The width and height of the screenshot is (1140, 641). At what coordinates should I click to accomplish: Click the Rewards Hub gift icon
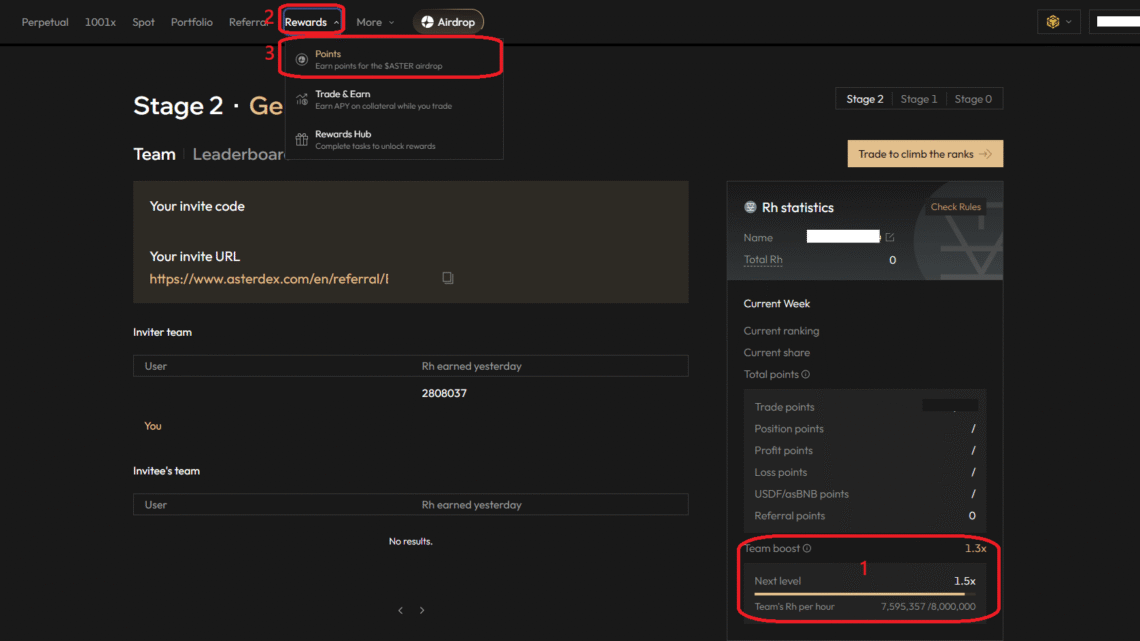click(x=301, y=140)
